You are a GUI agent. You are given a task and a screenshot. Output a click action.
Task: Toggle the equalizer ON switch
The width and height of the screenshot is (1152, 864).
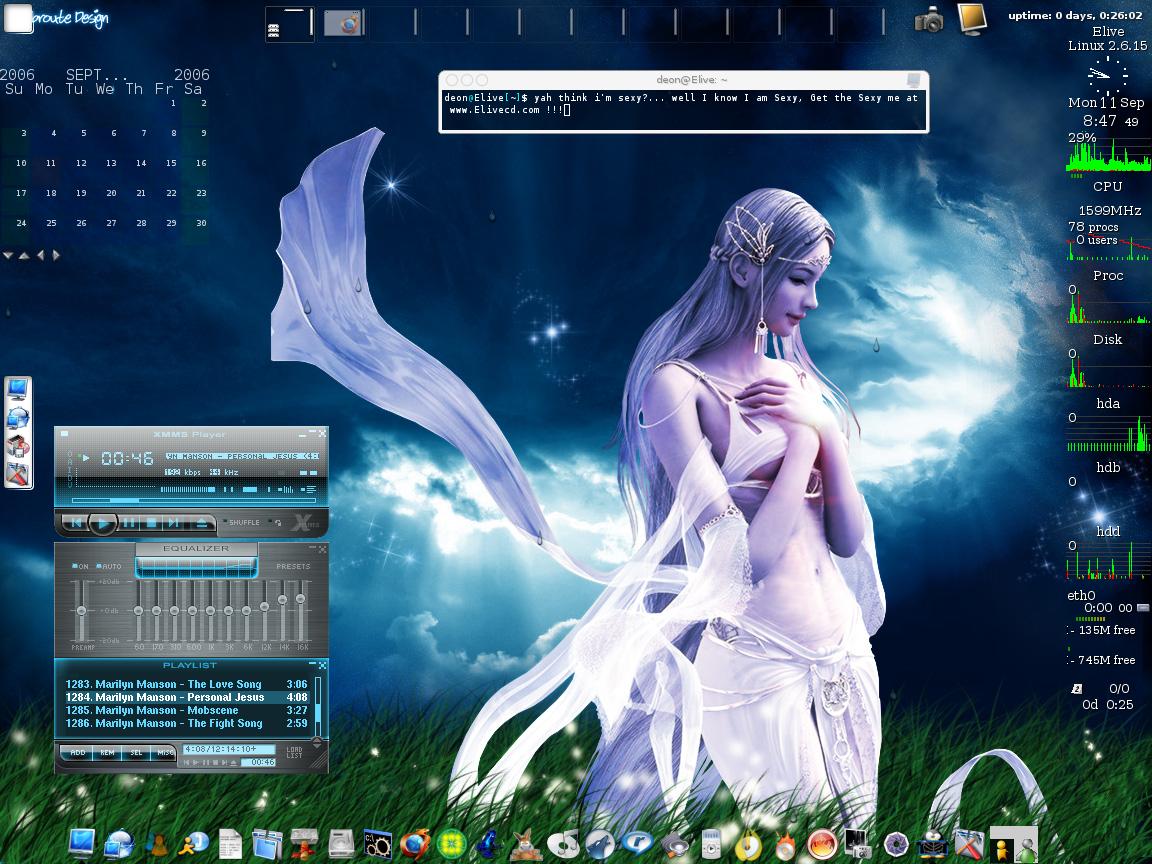pos(81,566)
